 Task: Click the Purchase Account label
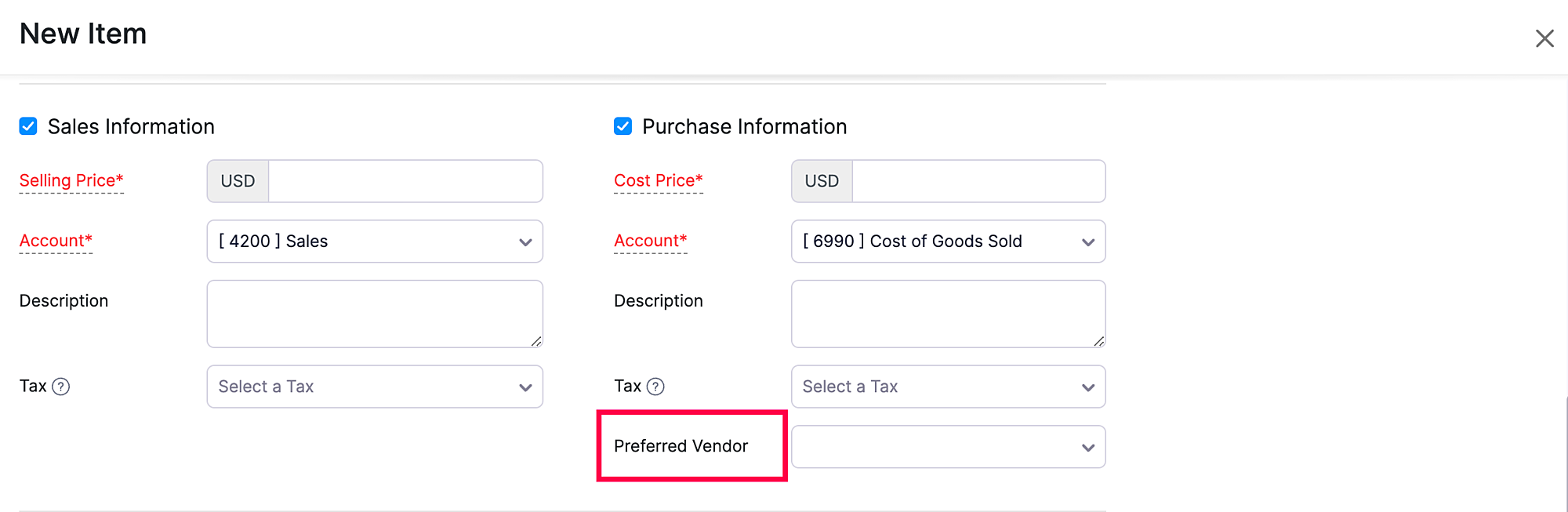pyautogui.click(x=650, y=241)
